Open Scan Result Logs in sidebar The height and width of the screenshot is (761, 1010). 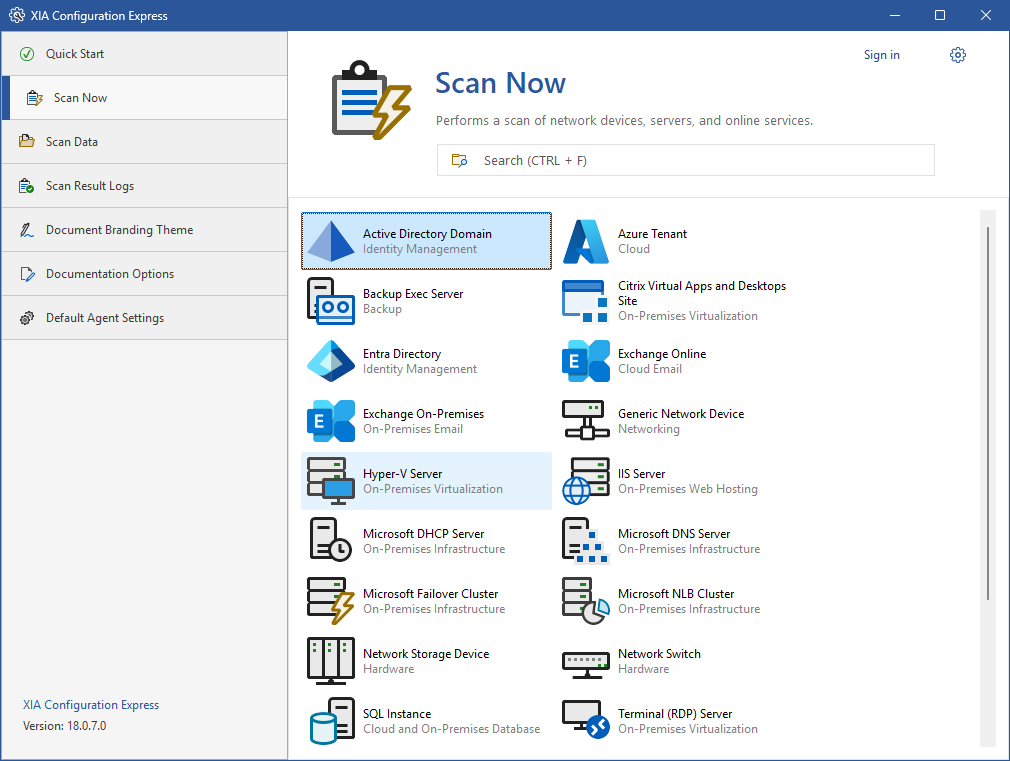(x=90, y=186)
